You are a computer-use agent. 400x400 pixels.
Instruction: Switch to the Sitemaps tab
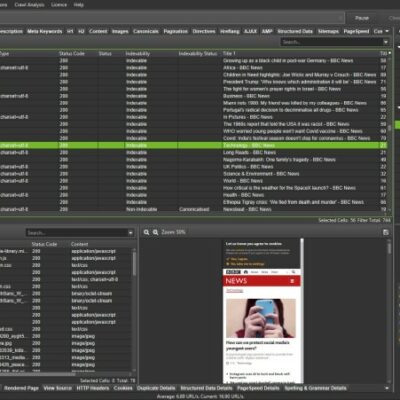328,31
